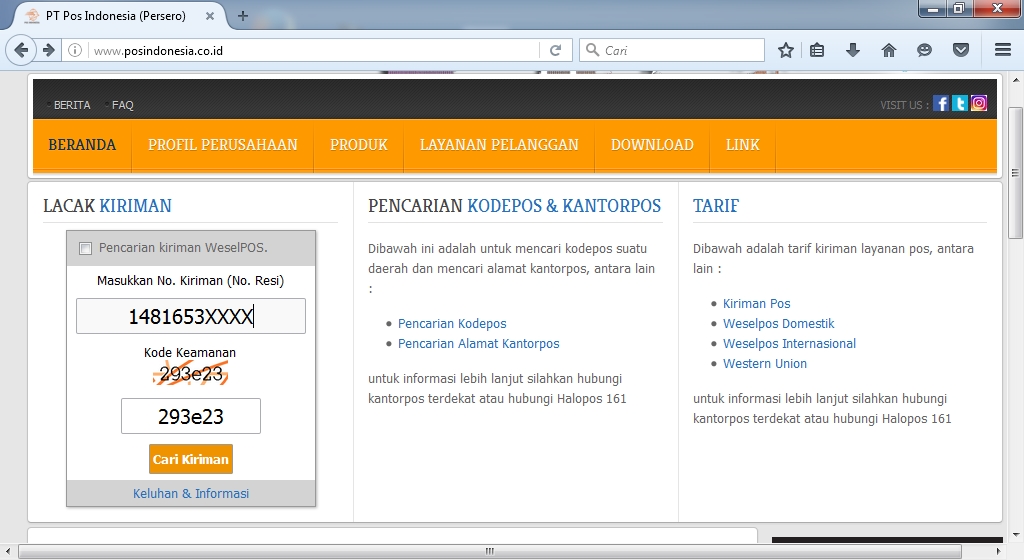Reload the page with the refresh icon

click(556, 50)
